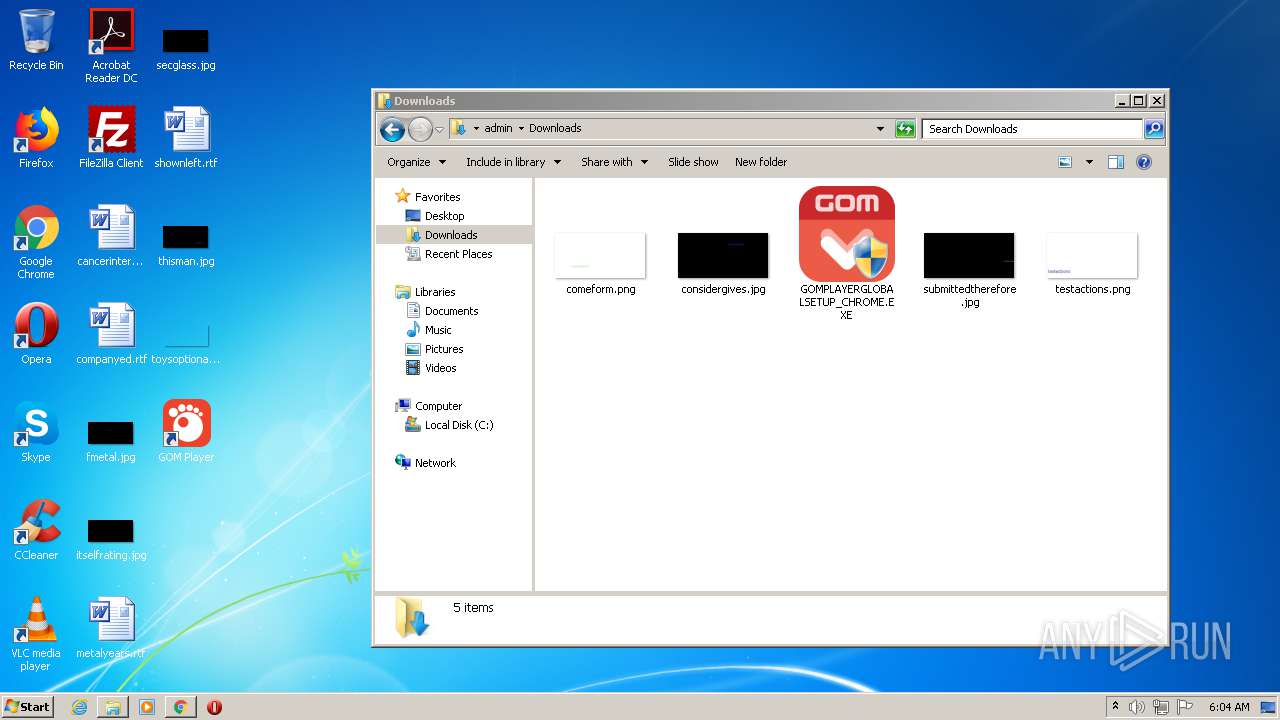Select Downloads under Favorites
Viewport: 1280px width, 720px height.
click(451, 235)
